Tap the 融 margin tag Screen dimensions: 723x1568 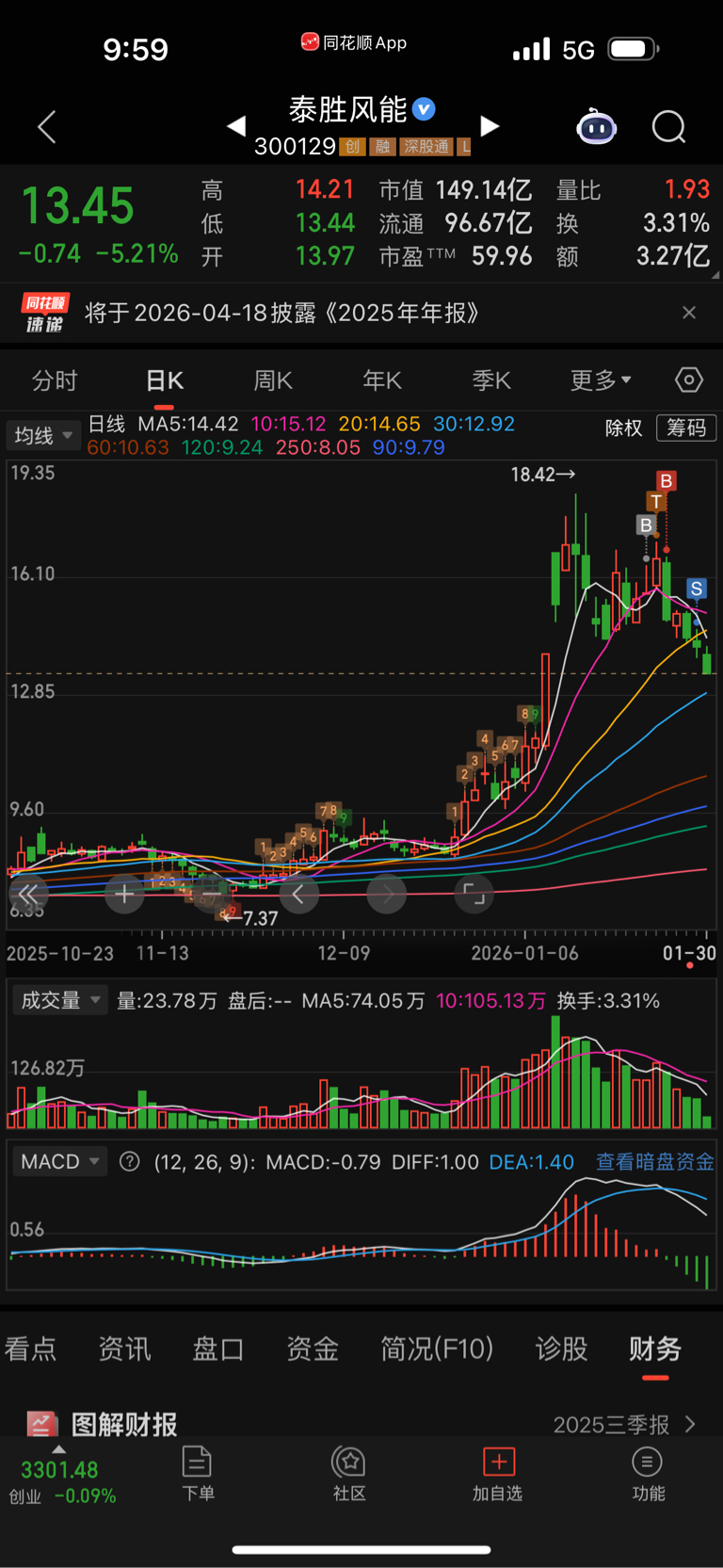pyautogui.click(x=382, y=146)
